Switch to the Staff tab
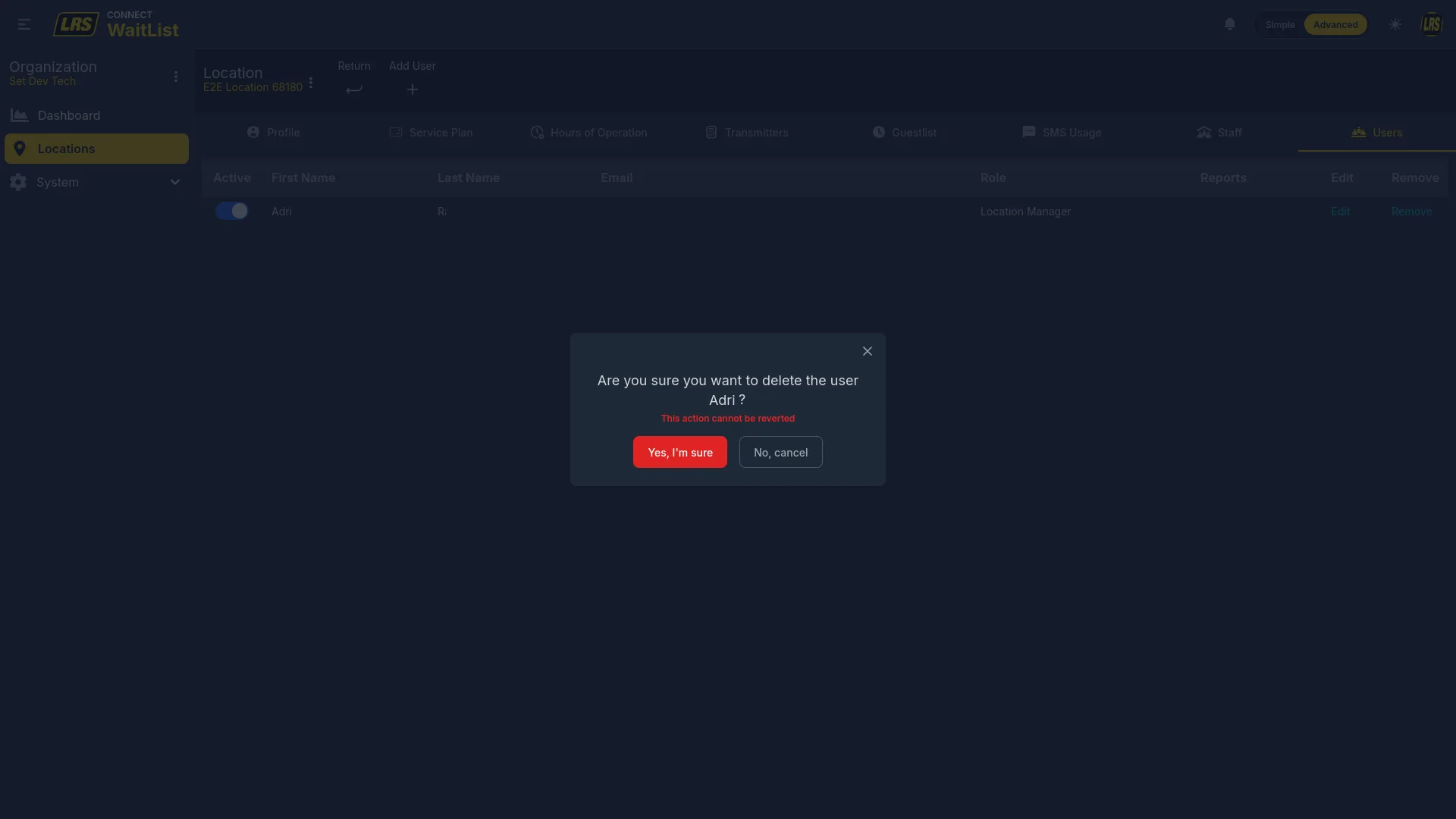Image resolution: width=1456 pixels, height=819 pixels. pyautogui.click(x=1219, y=133)
